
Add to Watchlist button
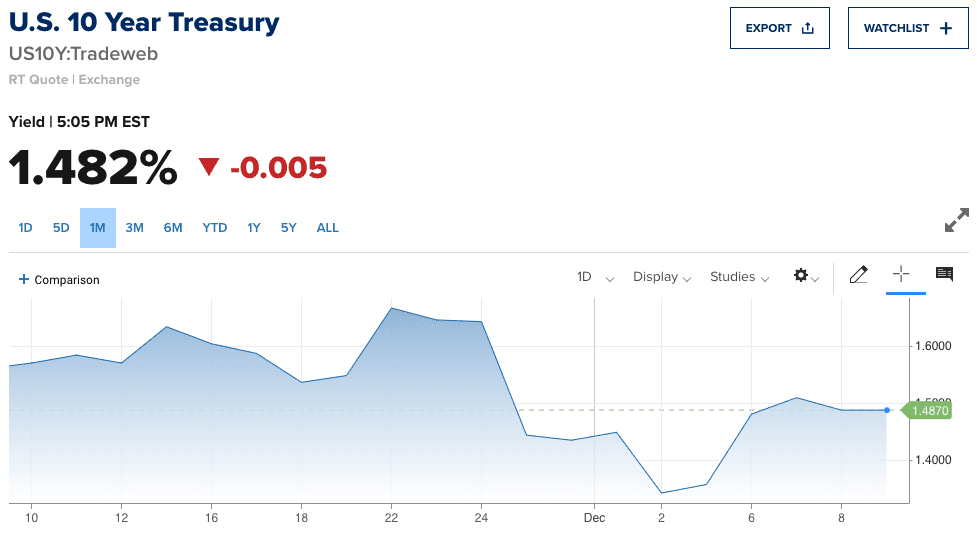908,28
